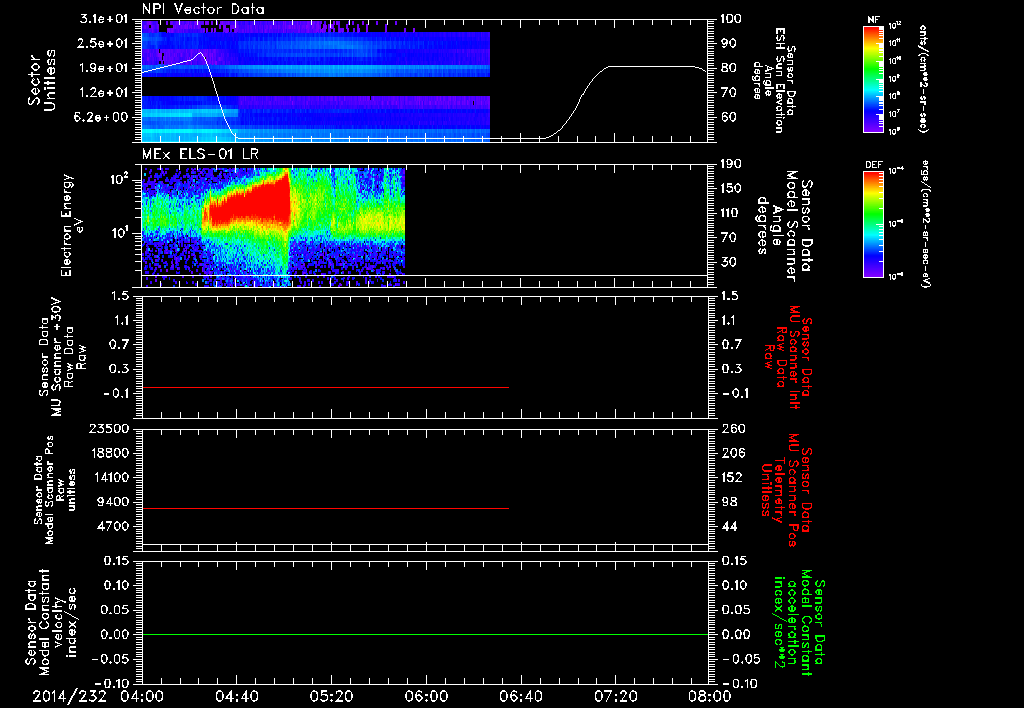Click the red line in MU Scanner +30V panel
Viewport: 1024px width, 708px height.
(325, 388)
